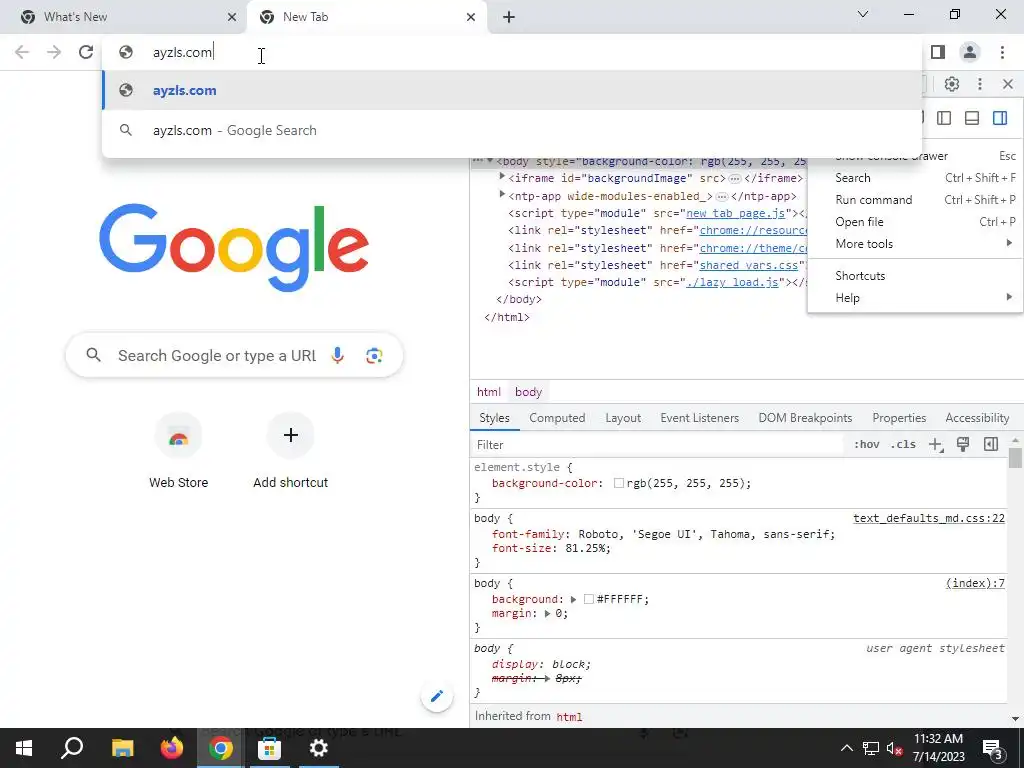Screen dimensions: 1024x768
Task: Reload the current page
Action: [86, 52]
